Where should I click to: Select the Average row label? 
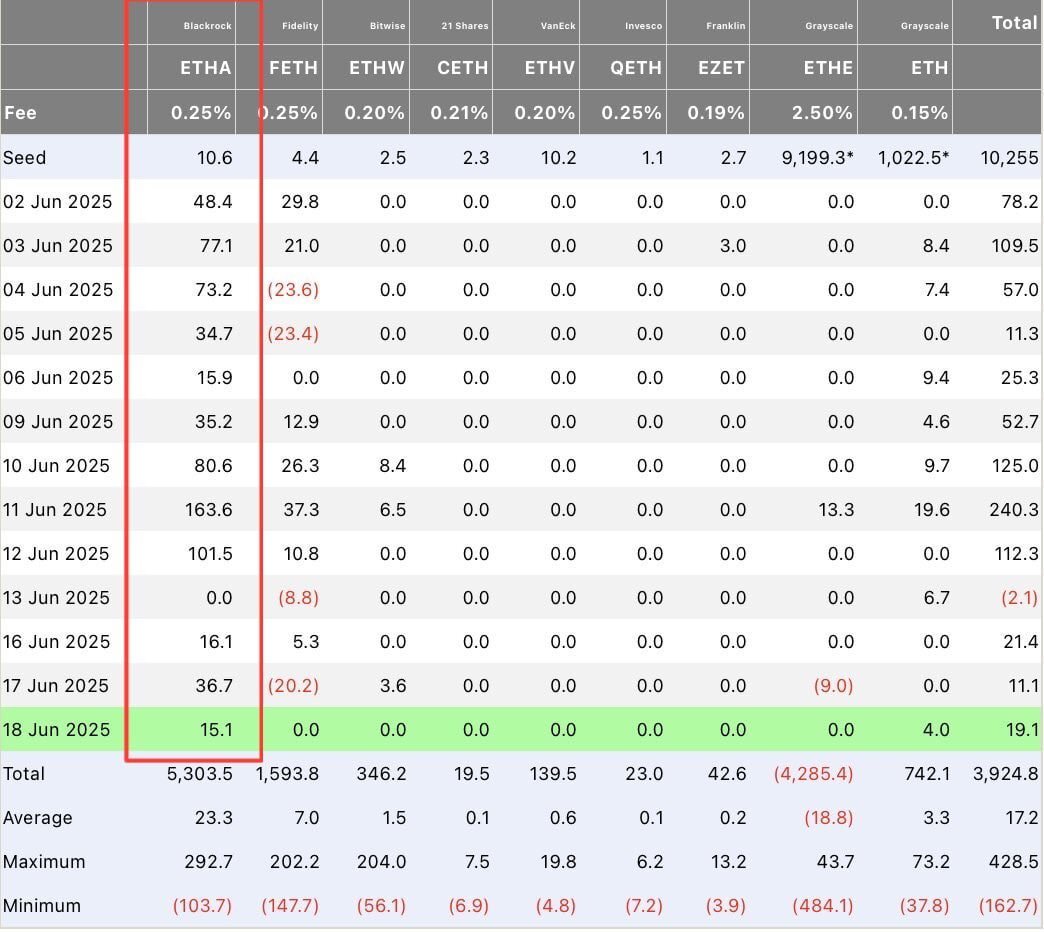37,817
